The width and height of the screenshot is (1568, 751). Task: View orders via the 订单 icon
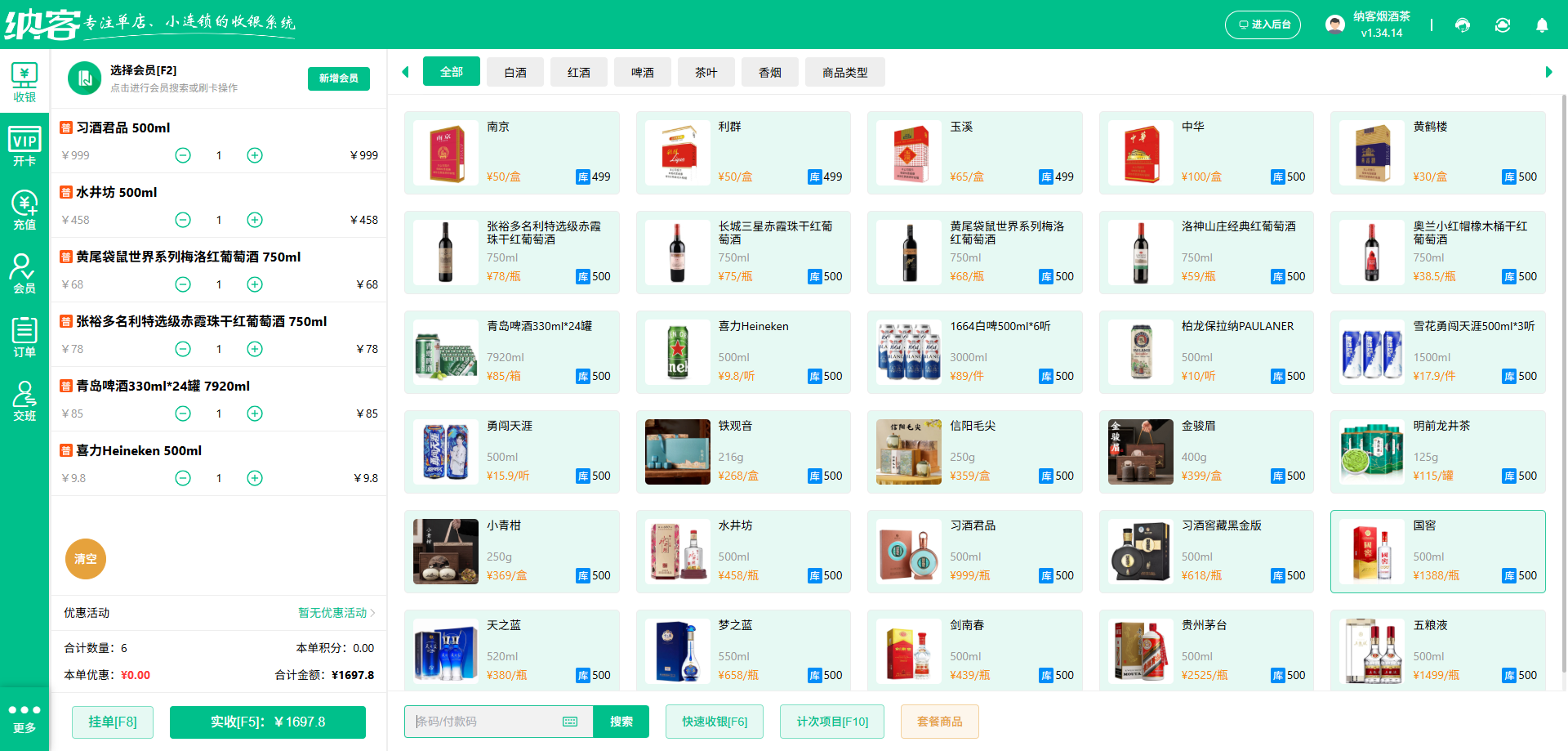click(x=24, y=337)
